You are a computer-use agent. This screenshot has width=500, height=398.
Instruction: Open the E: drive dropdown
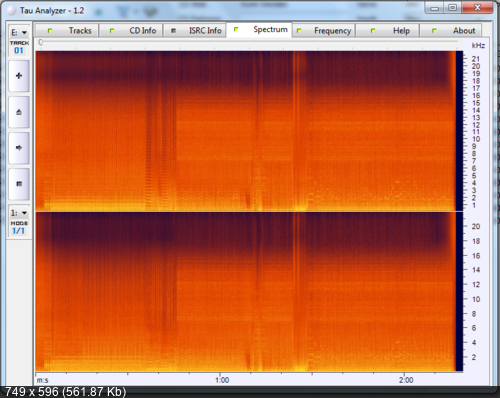tap(19, 32)
